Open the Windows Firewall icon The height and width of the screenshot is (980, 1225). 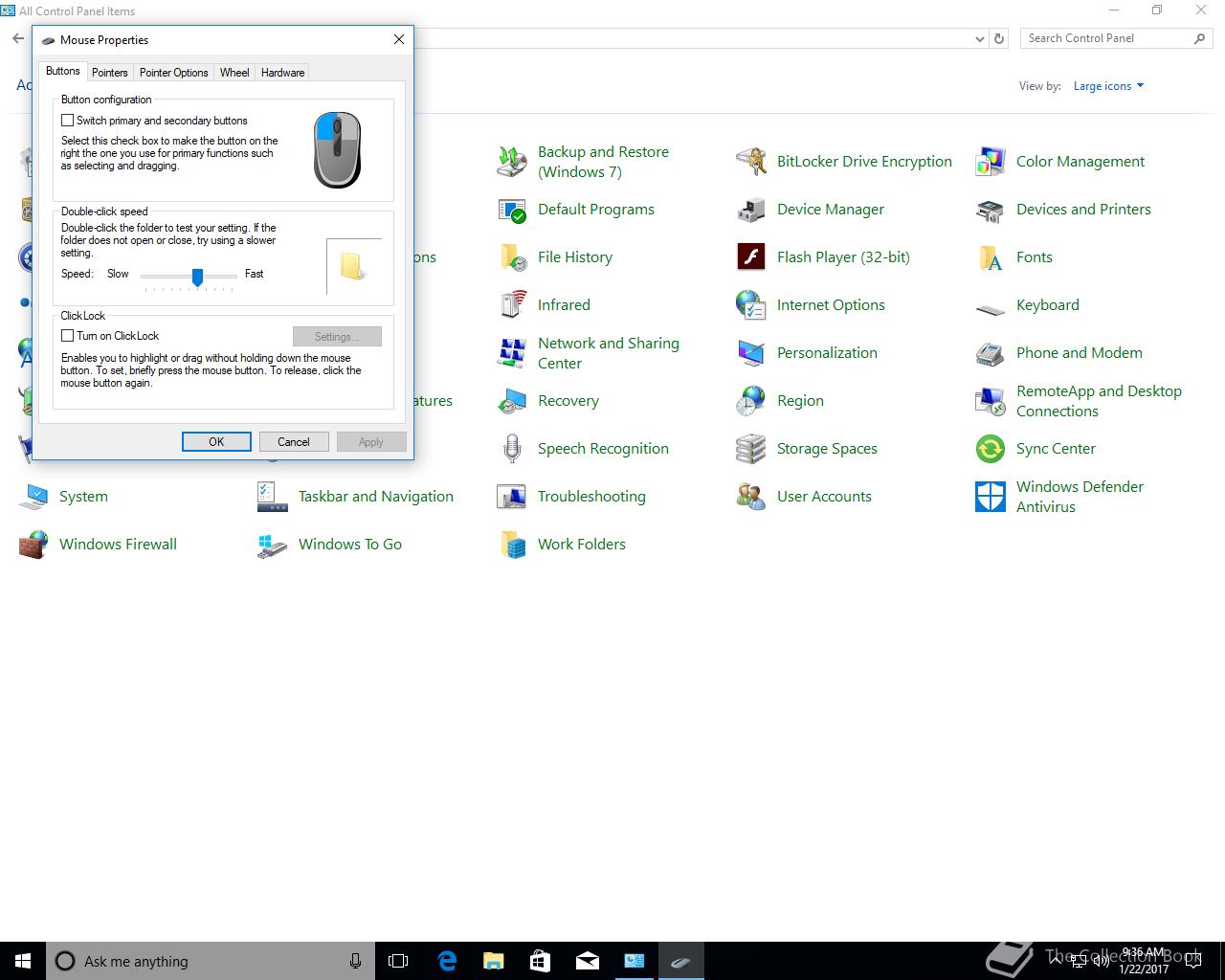tap(33, 545)
